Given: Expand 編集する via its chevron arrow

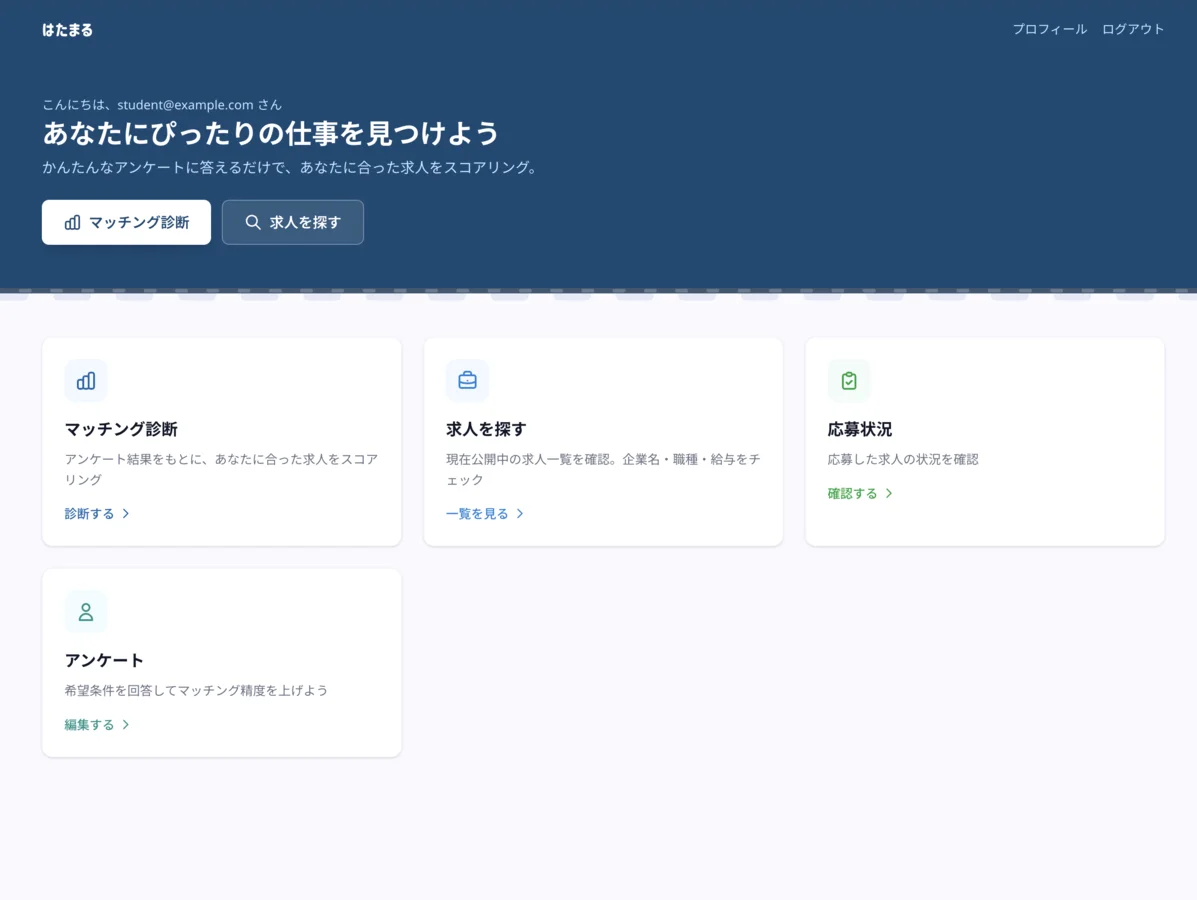Looking at the screenshot, I should pos(126,724).
